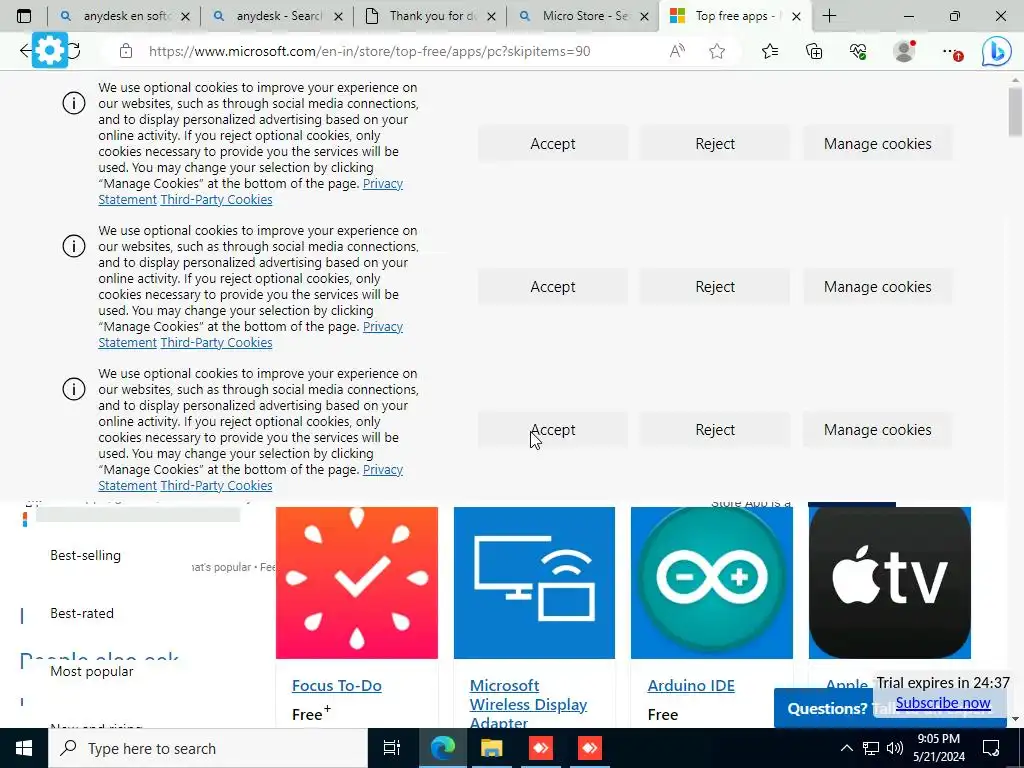This screenshot has width=1024, height=768.
Task: Click the tab actions menu icon
Action: [x=24, y=16]
